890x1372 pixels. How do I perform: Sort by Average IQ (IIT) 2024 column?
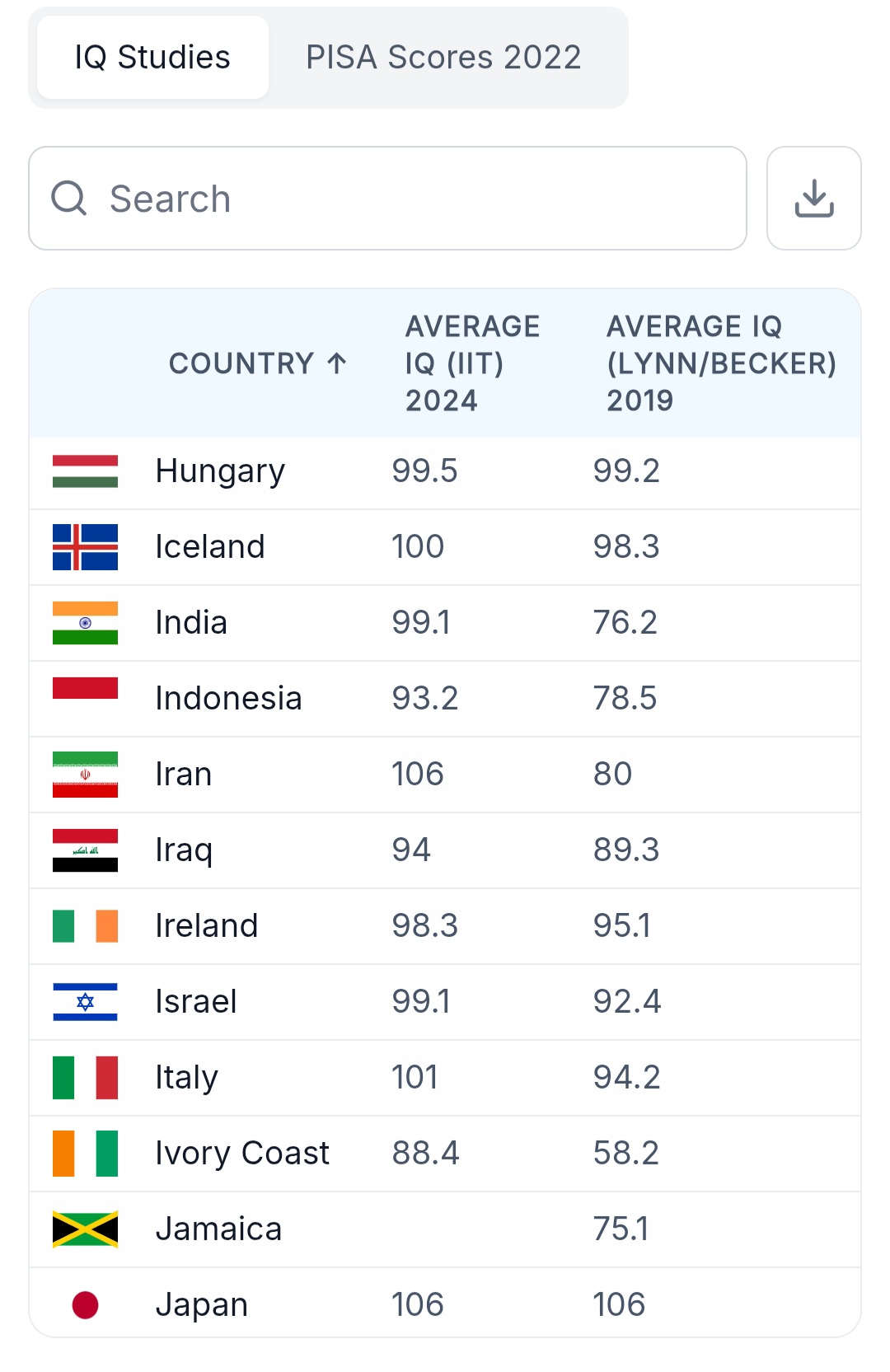[x=472, y=363]
